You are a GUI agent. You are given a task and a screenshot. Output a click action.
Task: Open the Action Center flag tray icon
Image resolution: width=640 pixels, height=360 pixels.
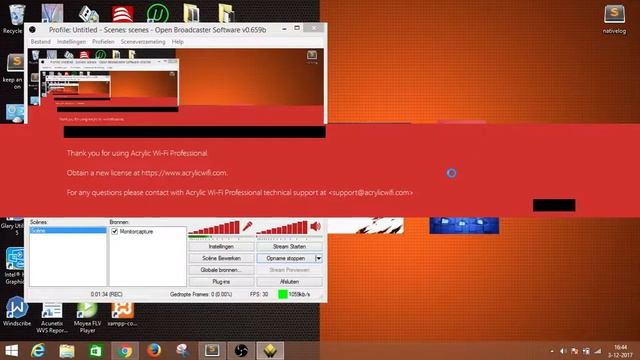coord(575,351)
